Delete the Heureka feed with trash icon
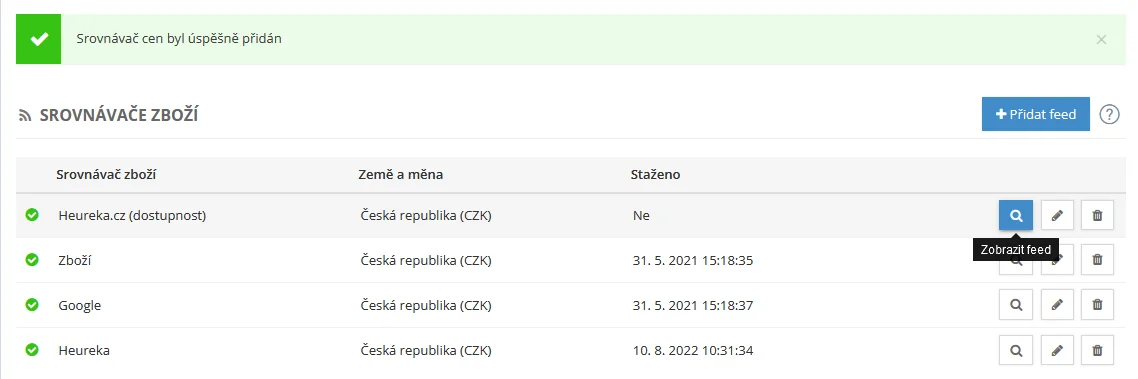The height and width of the screenshot is (379, 1138). [1097, 350]
